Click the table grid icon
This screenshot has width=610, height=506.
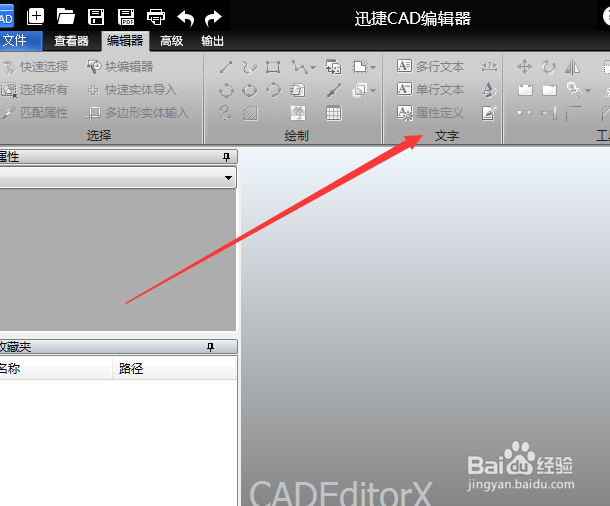click(x=334, y=113)
